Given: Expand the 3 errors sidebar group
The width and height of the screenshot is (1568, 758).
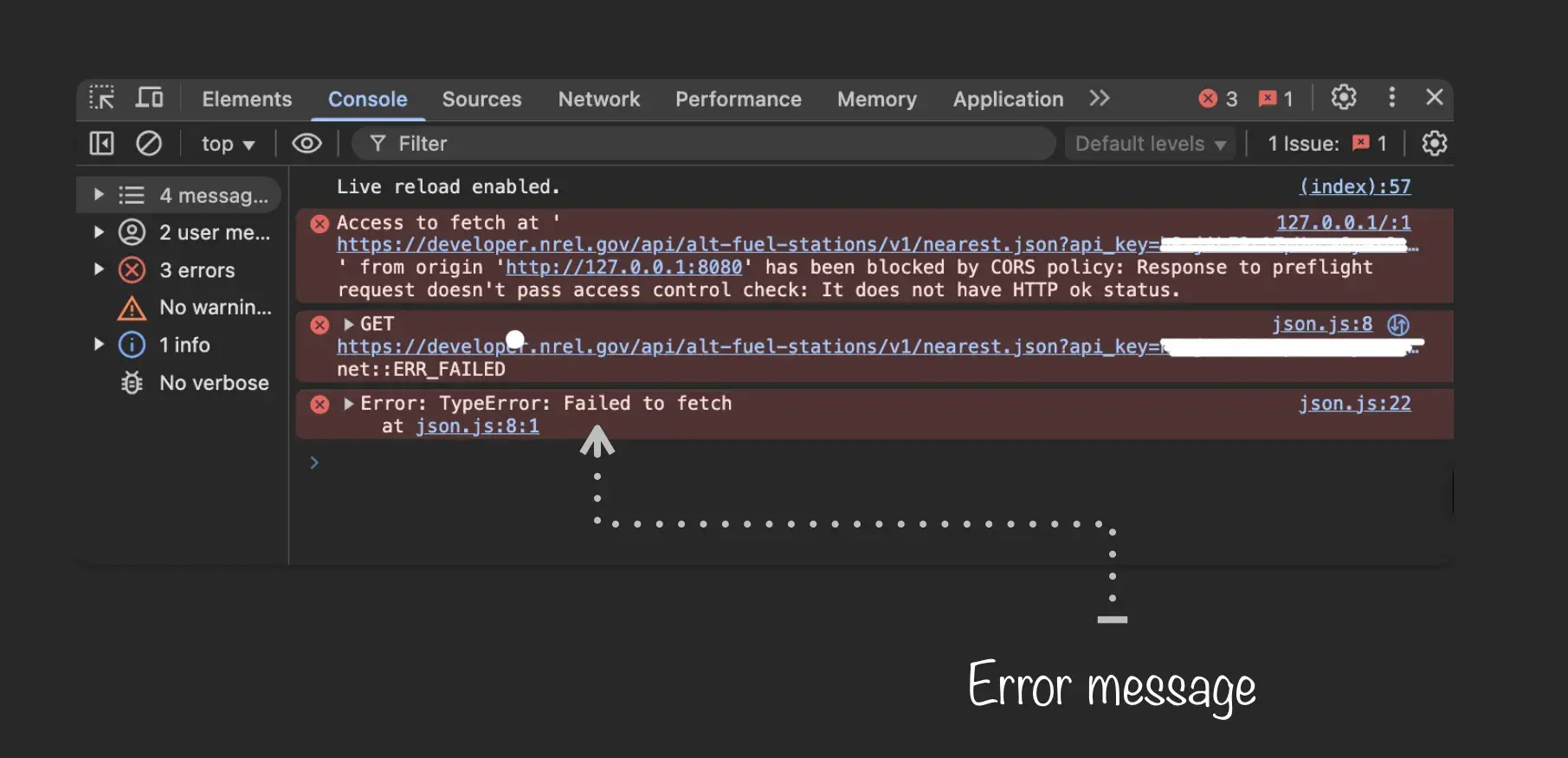Looking at the screenshot, I should click(99, 269).
